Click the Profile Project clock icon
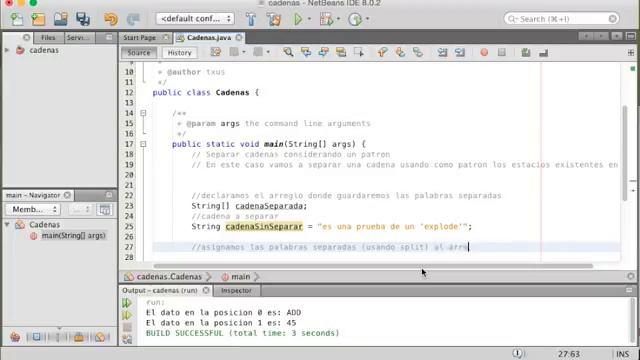640x360 pixels. (355, 19)
